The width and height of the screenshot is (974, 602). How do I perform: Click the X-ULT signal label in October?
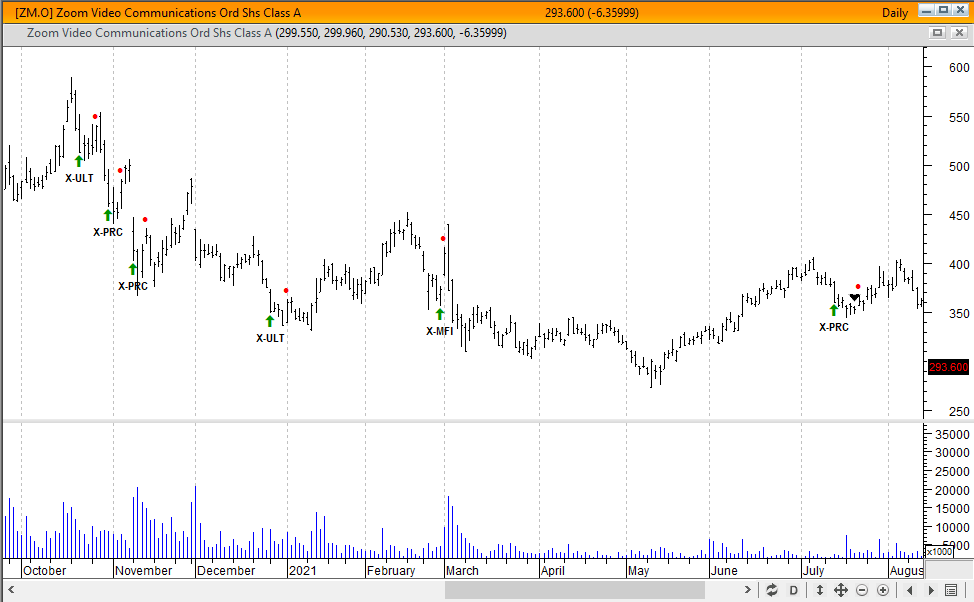pos(80,178)
